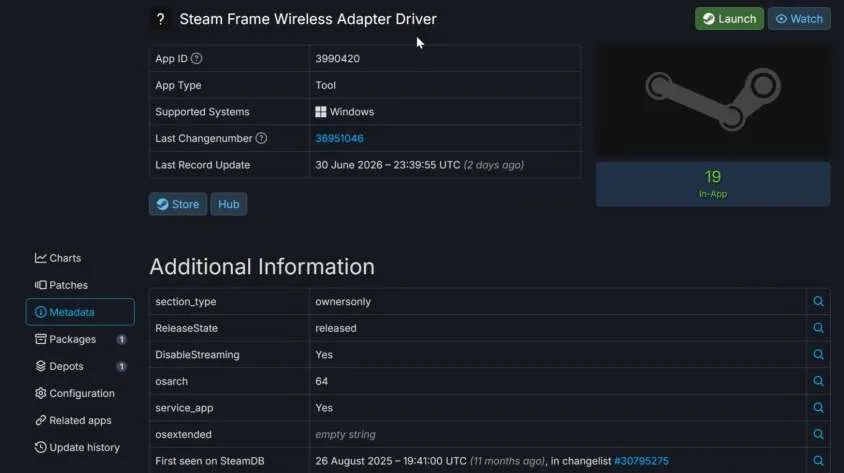Click the service_app key label
The width and height of the screenshot is (844, 473).
tap(184, 408)
